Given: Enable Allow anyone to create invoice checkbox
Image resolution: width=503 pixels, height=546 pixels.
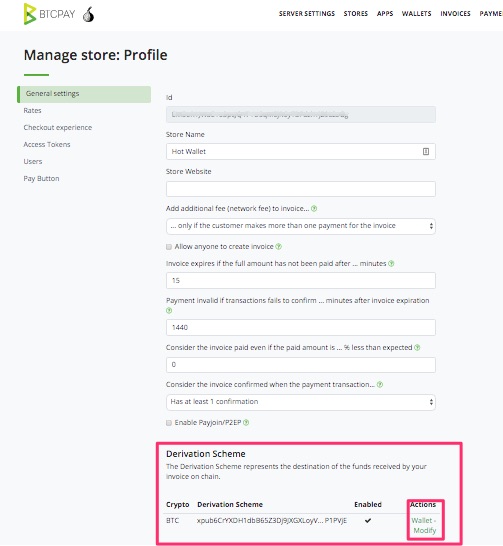Looking at the screenshot, I should [x=169, y=247].
